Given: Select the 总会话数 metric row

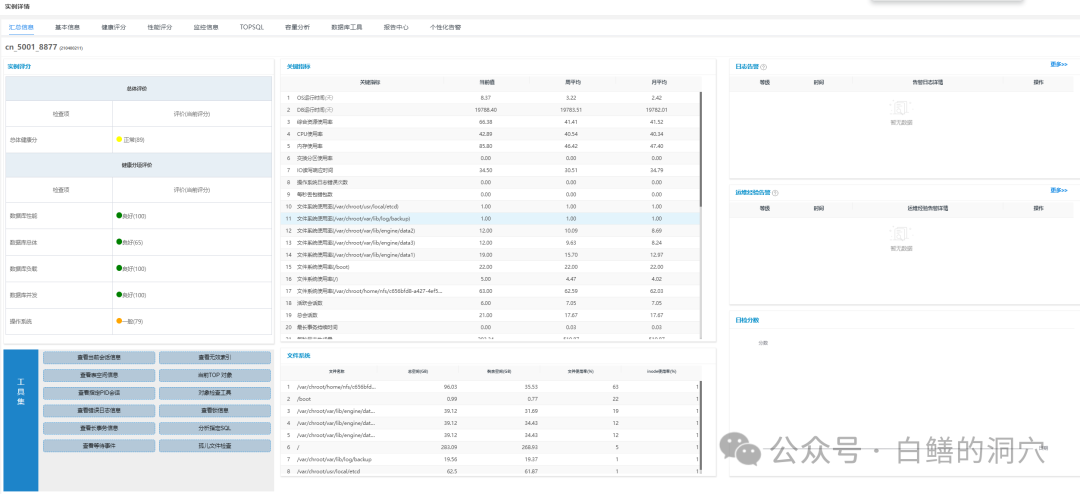Looking at the screenshot, I should [490, 315].
